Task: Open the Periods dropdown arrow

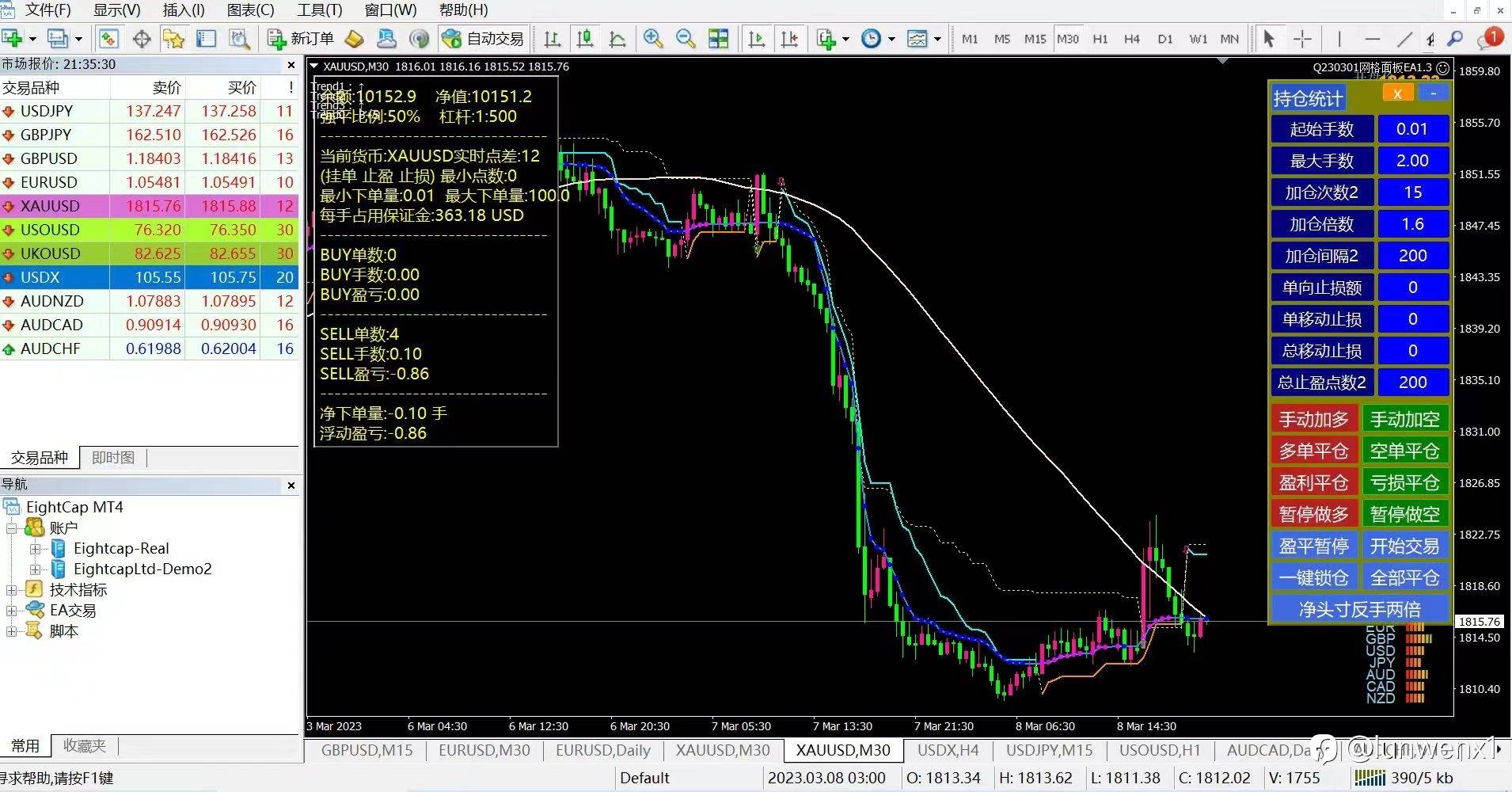Action: [x=891, y=38]
